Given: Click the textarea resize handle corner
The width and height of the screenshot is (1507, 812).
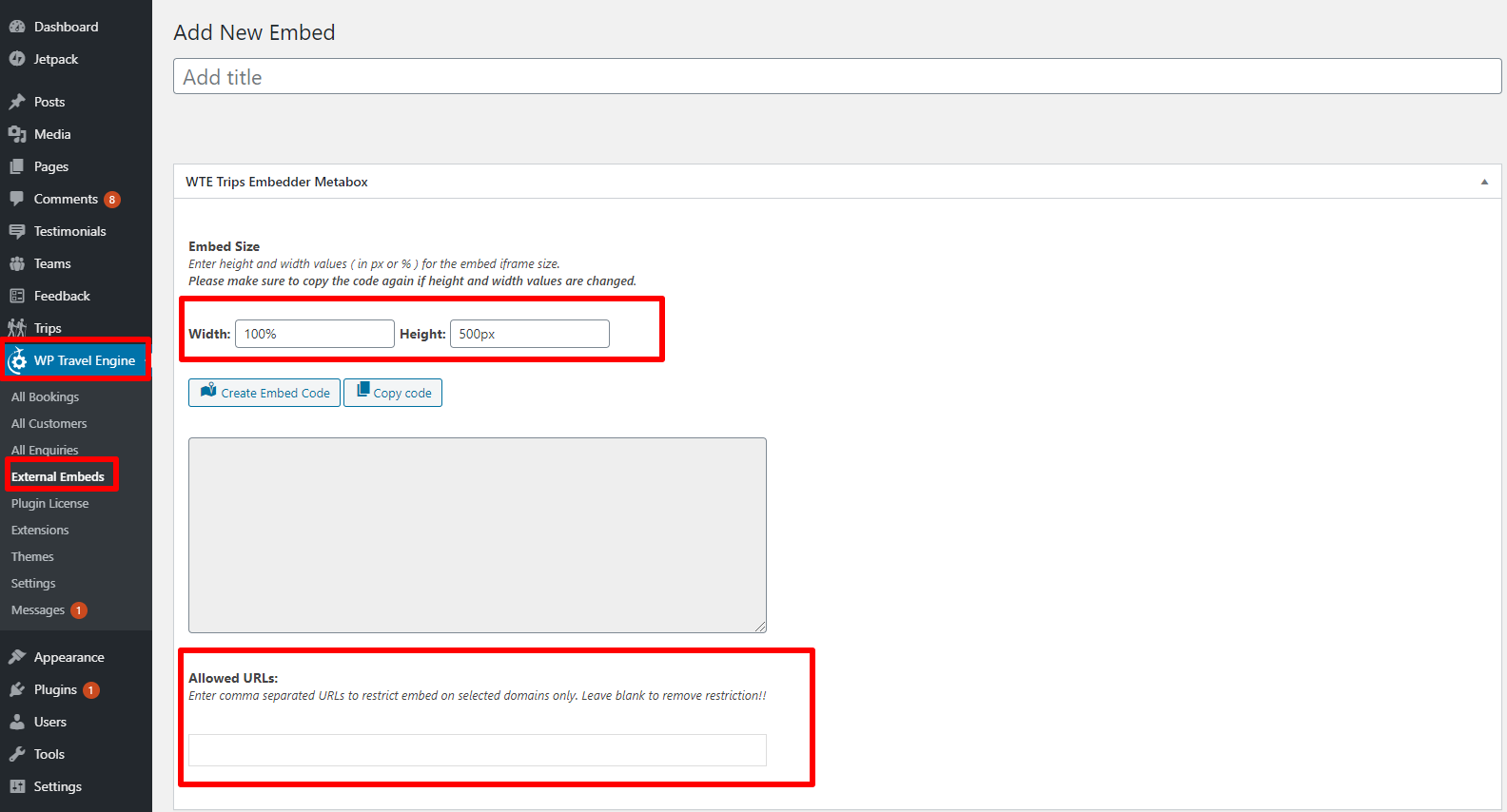Looking at the screenshot, I should pos(760,627).
